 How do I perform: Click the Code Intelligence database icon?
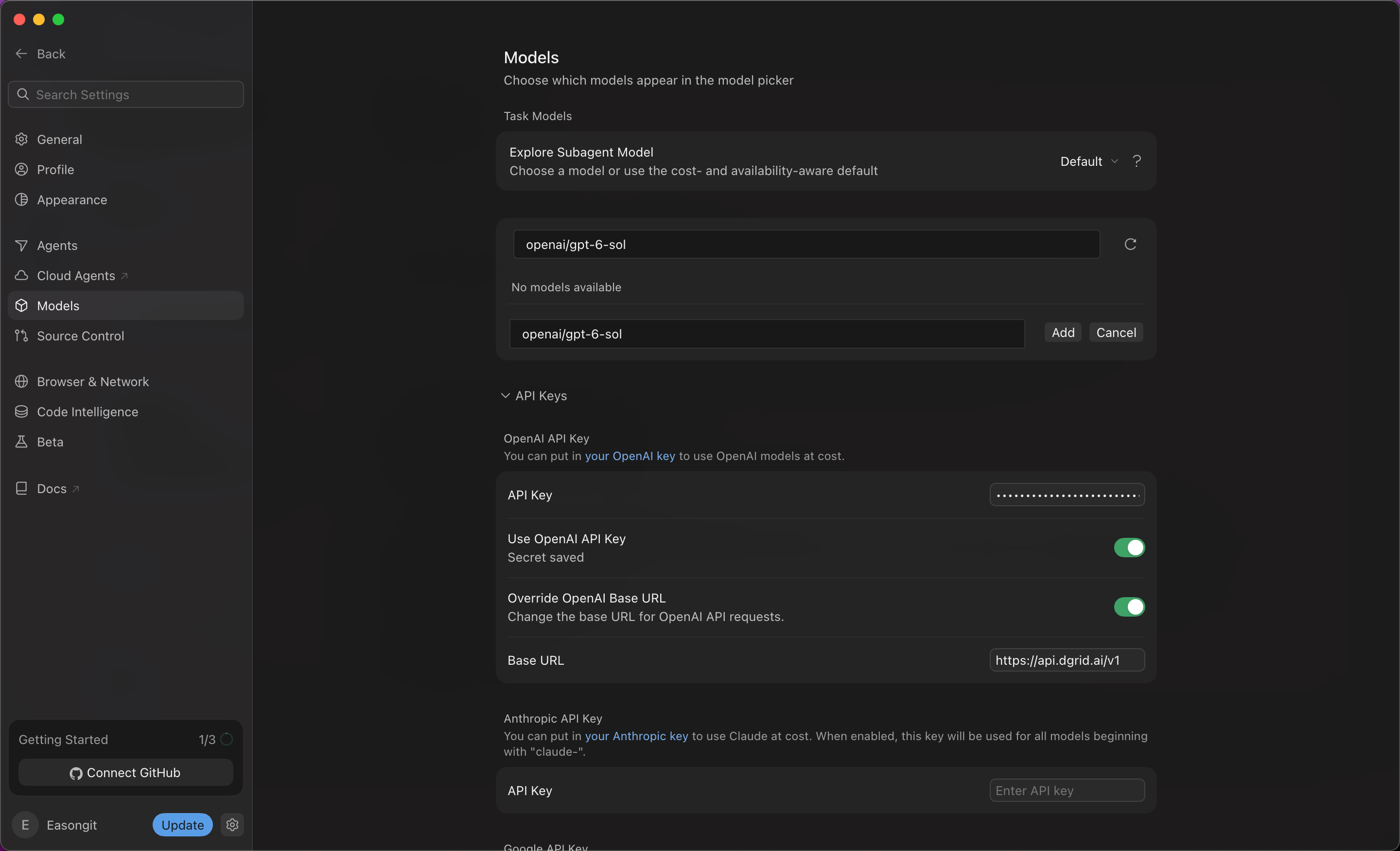[x=21, y=411]
